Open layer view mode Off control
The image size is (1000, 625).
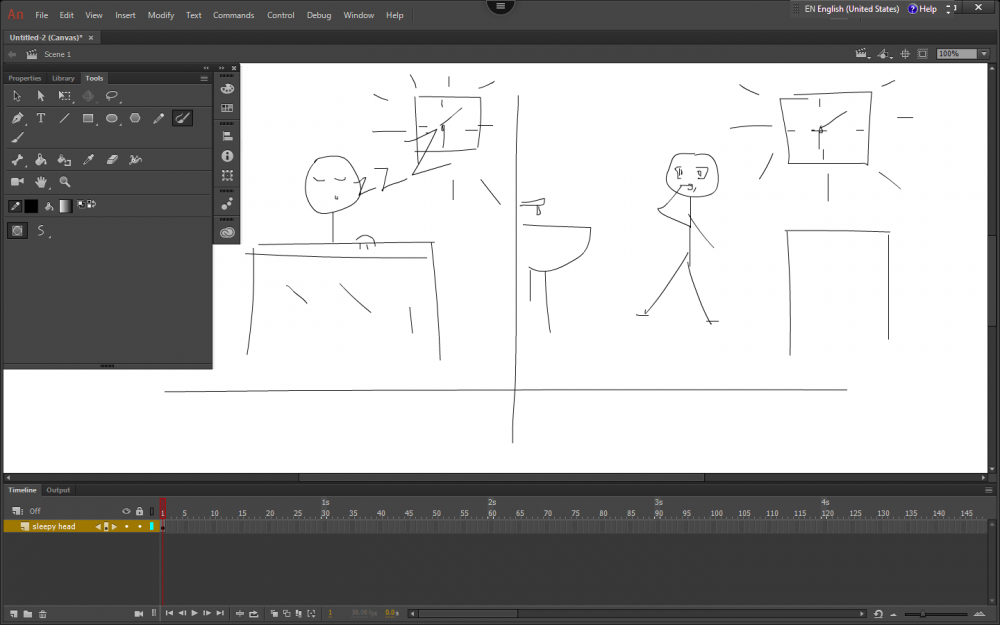[27, 511]
